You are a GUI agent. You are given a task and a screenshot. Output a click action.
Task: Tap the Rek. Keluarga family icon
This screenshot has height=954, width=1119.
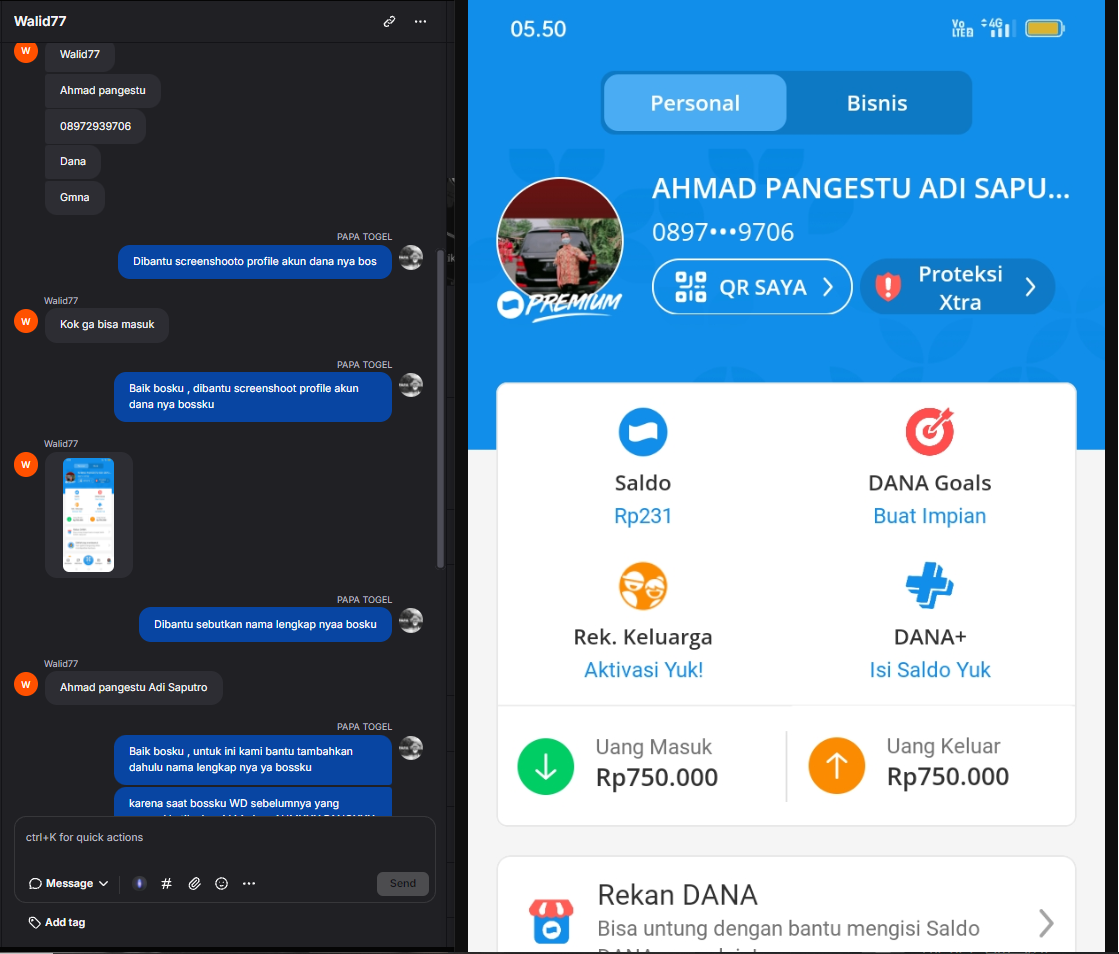click(x=643, y=586)
